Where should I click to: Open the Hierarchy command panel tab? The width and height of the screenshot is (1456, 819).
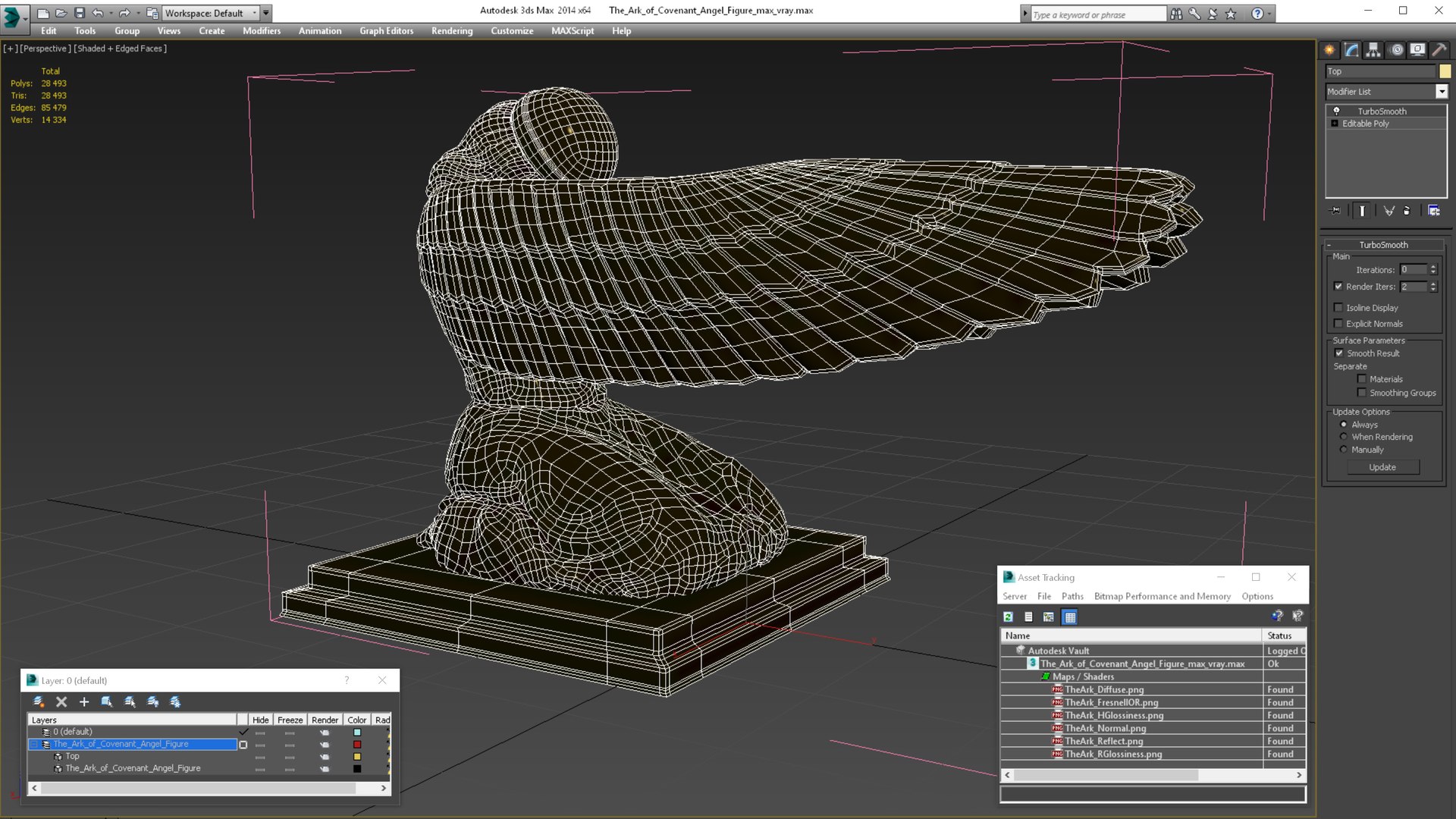click(1373, 50)
